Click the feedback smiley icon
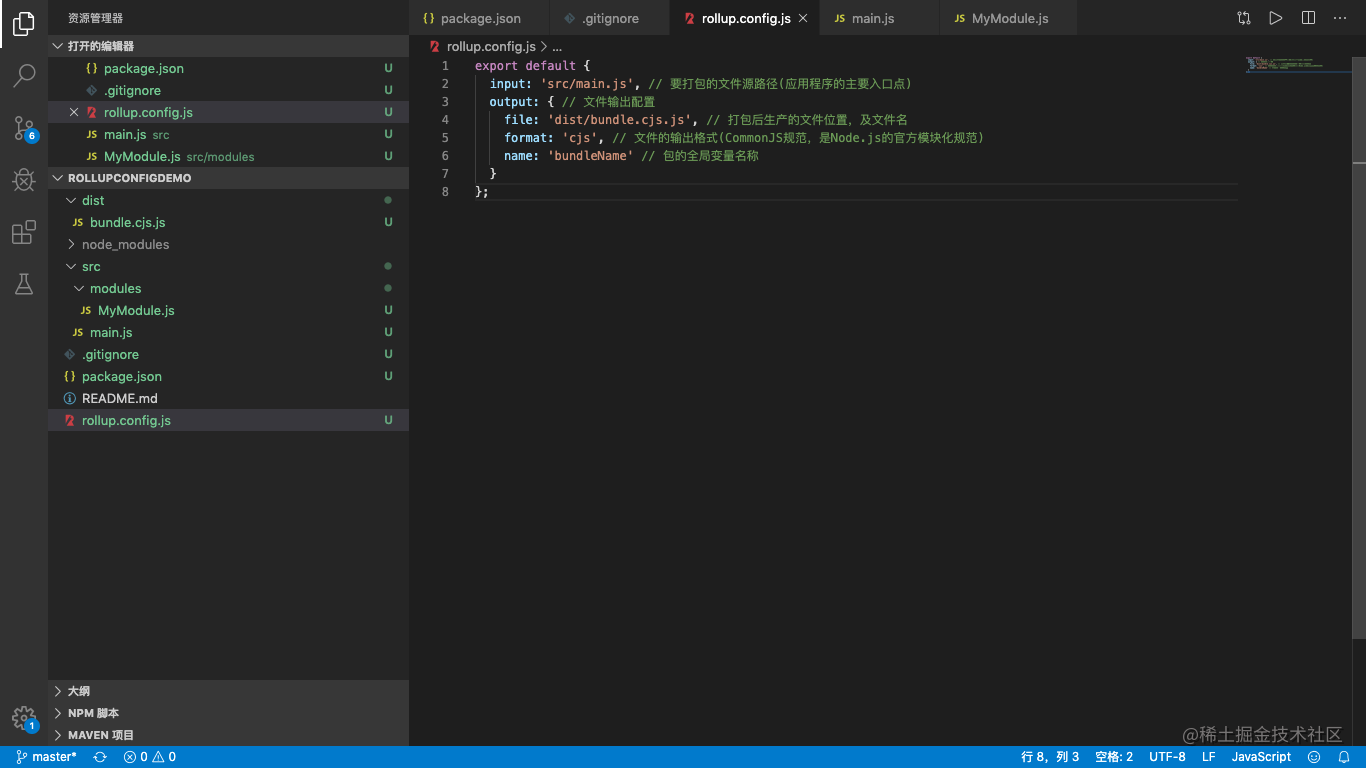 (1314, 757)
